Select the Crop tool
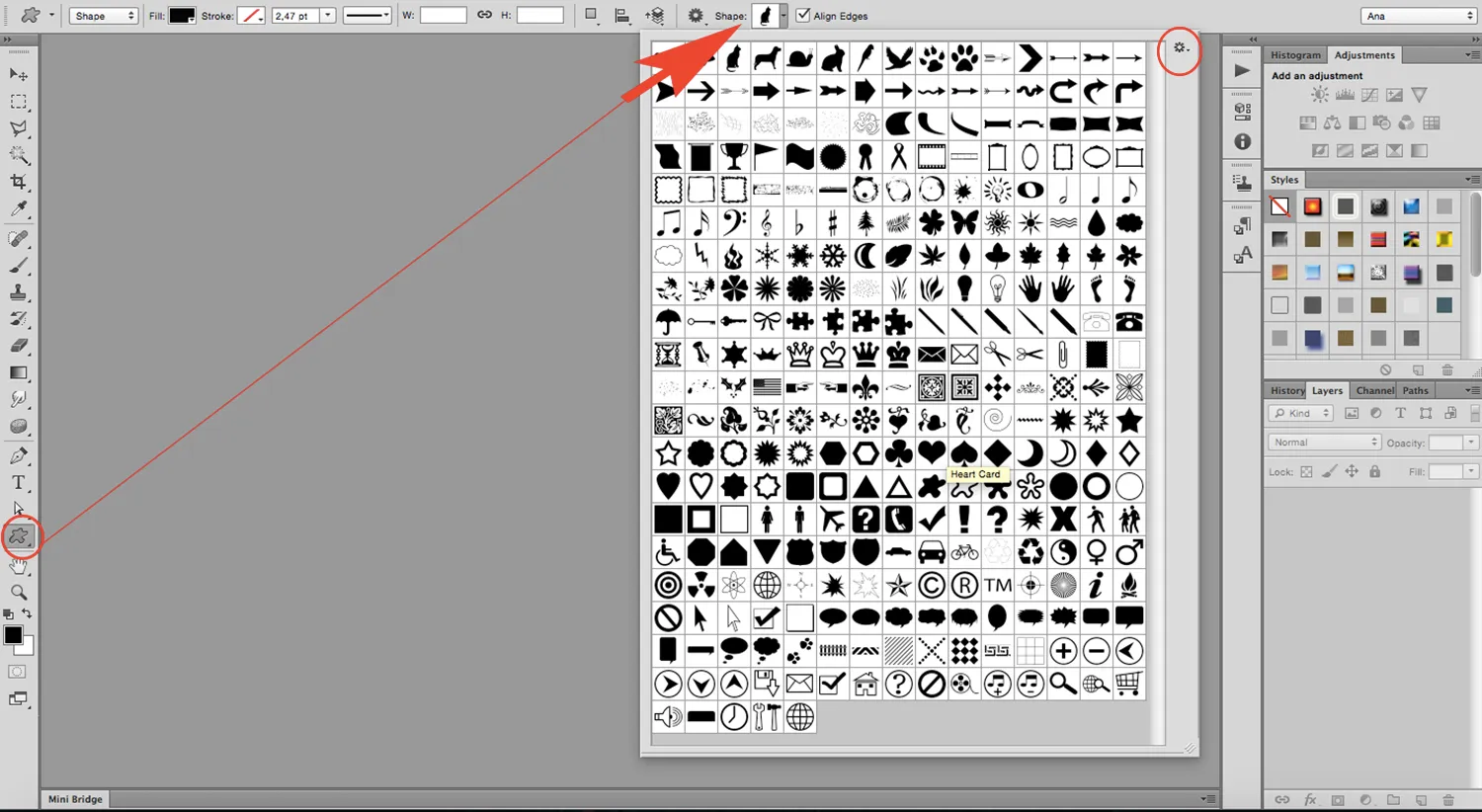Screen dimensions: 1482x812 tap(18, 182)
